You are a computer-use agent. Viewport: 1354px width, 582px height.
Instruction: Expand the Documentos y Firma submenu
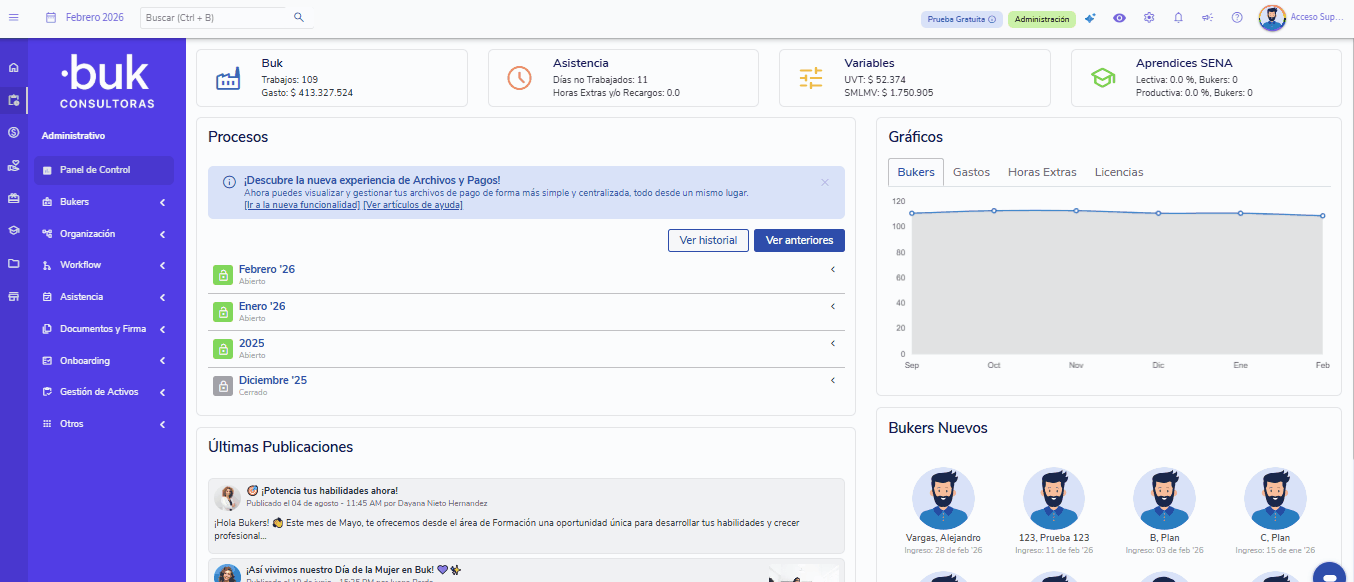(103, 329)
